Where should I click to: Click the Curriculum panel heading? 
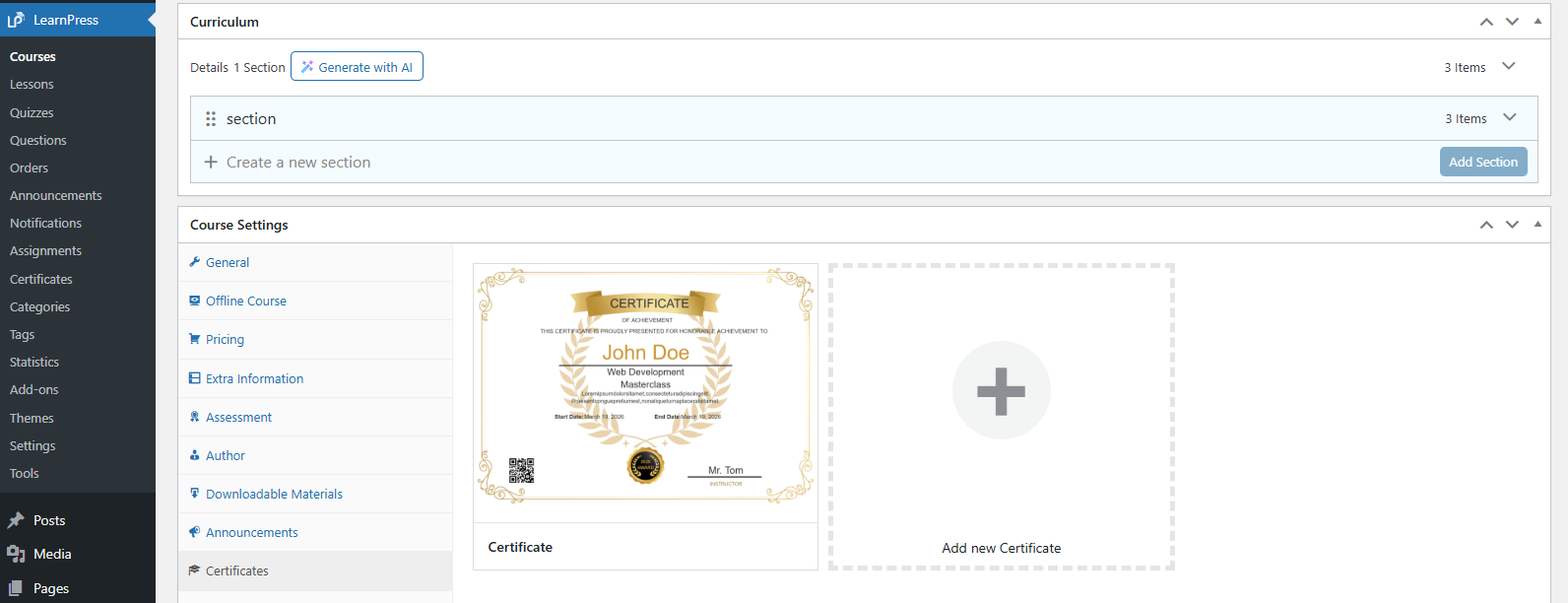click(x=225, y=22)
